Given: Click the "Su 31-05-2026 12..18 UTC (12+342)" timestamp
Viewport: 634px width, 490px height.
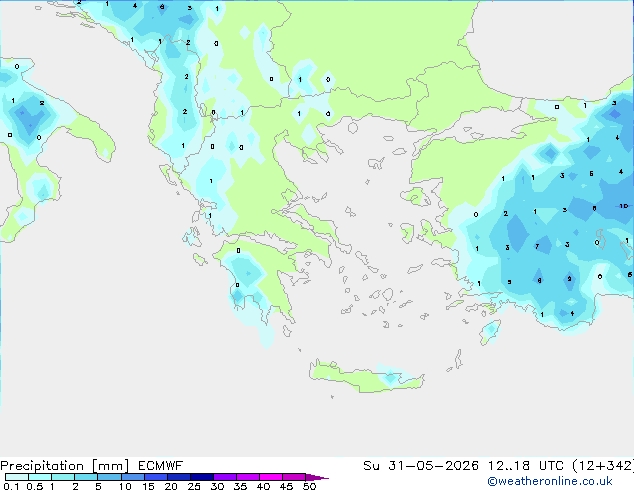Looking at the screenshot, I should 498,466.
